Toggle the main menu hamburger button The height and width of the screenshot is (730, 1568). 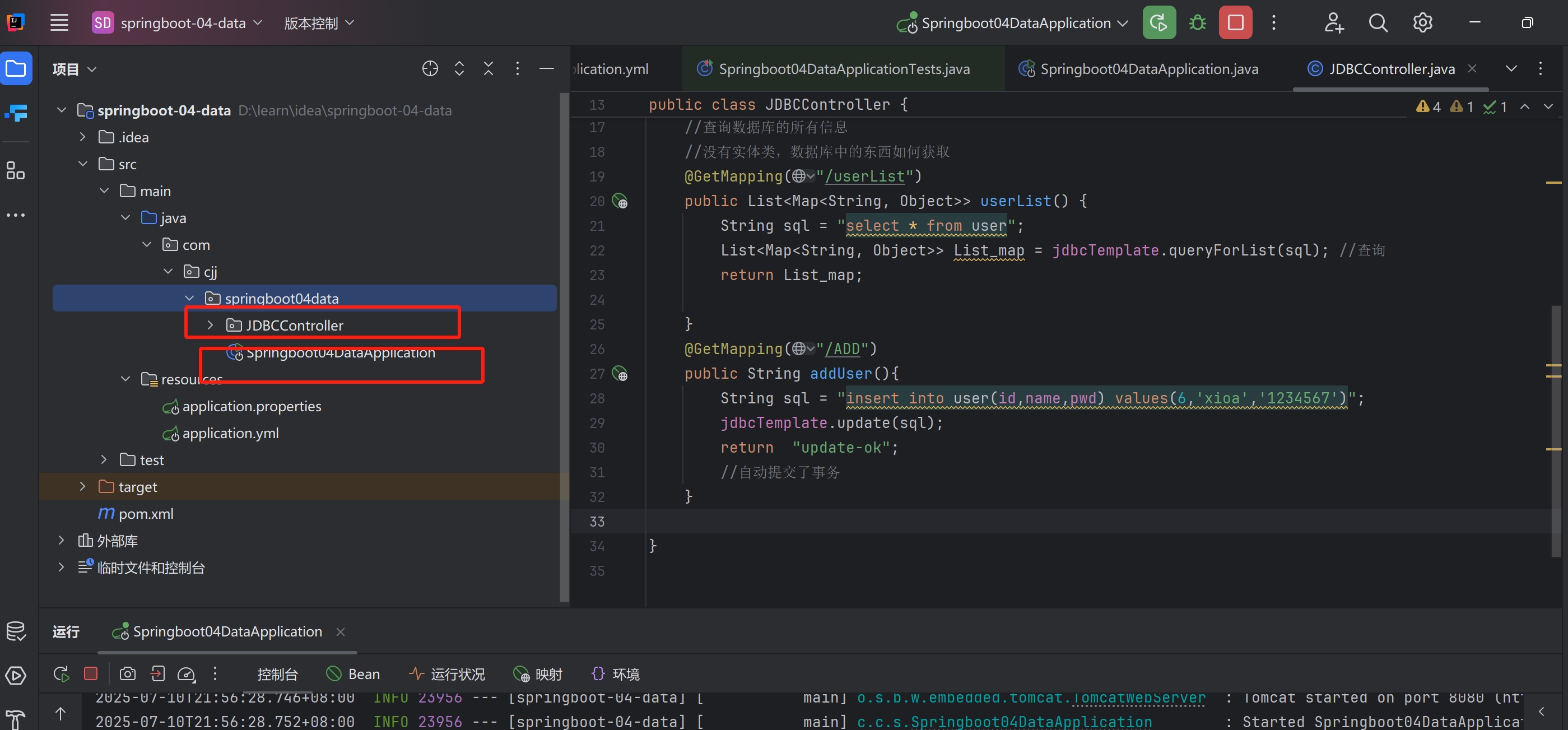point(59,23)
